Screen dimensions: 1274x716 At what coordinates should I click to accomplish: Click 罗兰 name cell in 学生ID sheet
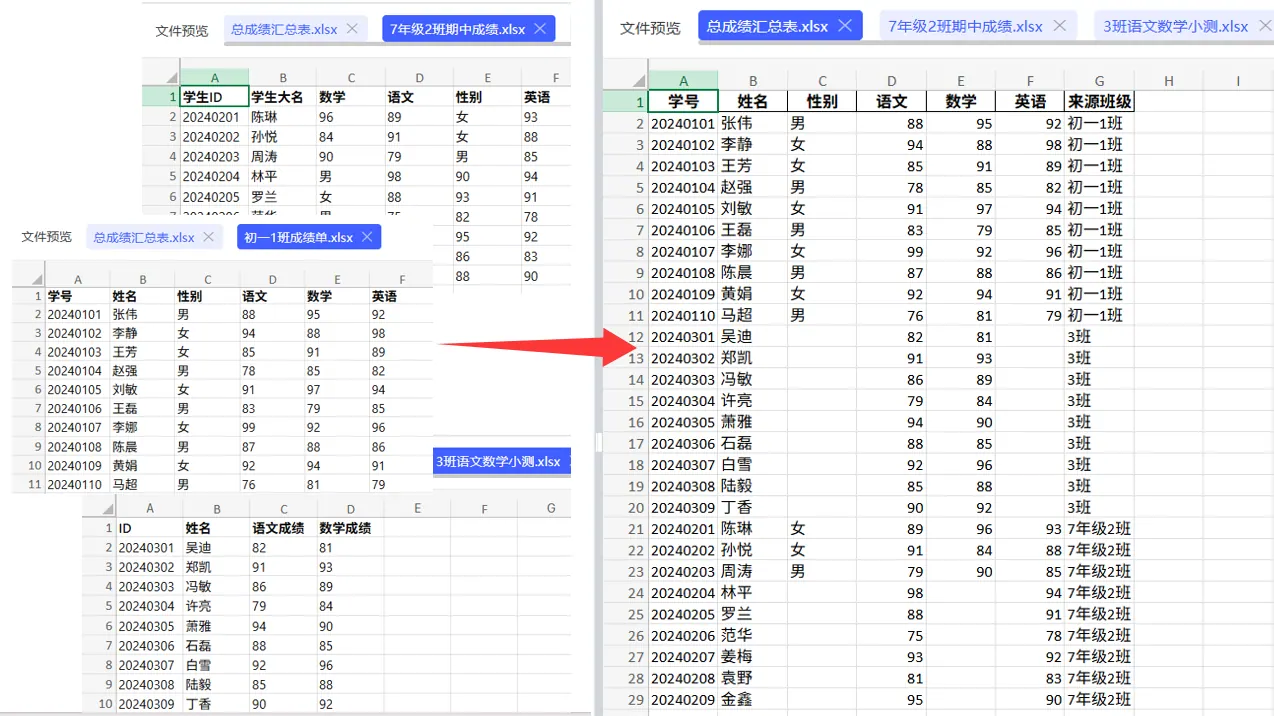click(283, 197)
